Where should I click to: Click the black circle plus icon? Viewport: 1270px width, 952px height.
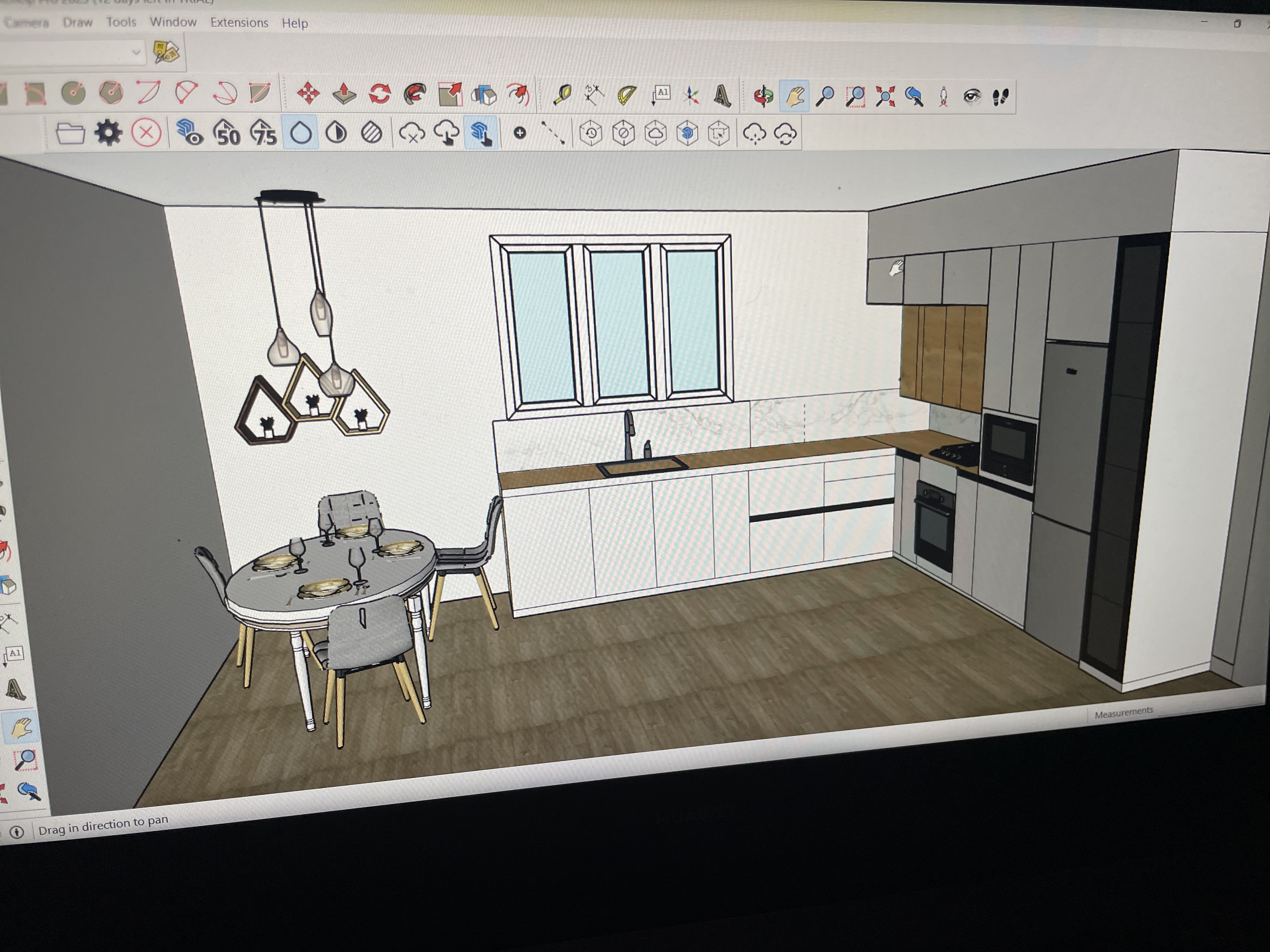520,133
